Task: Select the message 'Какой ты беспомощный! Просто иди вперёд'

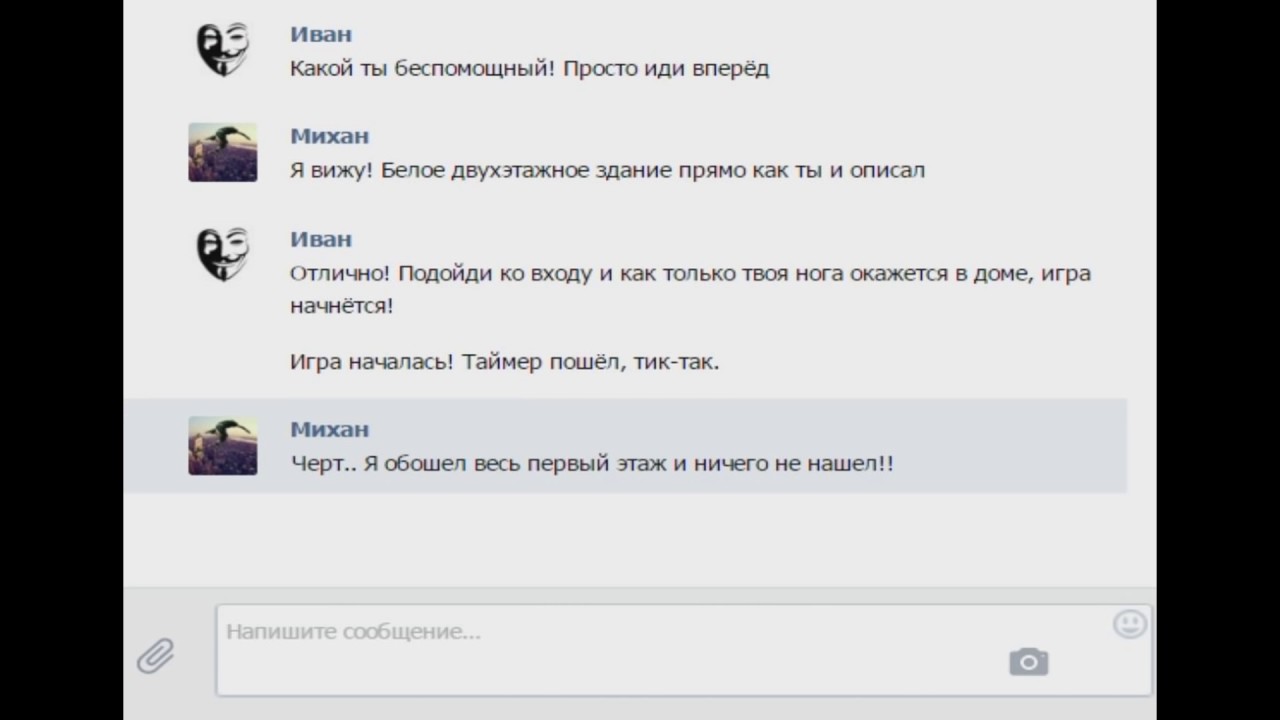Action: pyautogui.click(x=529, y=69)
